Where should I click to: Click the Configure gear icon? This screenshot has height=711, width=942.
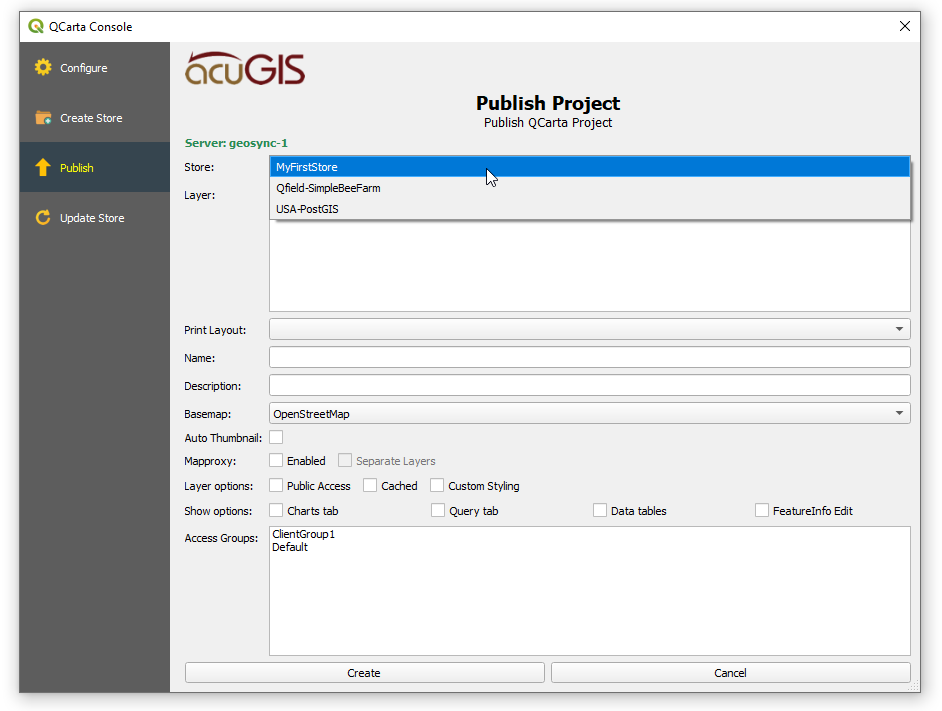[43, 67]
